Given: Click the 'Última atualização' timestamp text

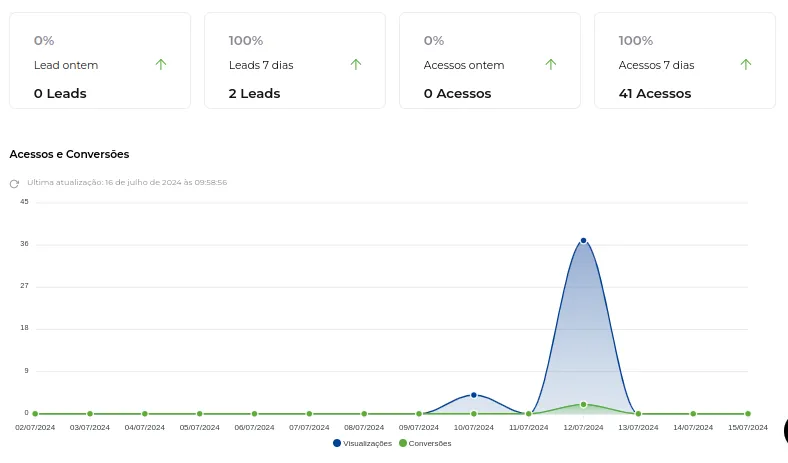Looking at the screenshot, I should [127, 182].
